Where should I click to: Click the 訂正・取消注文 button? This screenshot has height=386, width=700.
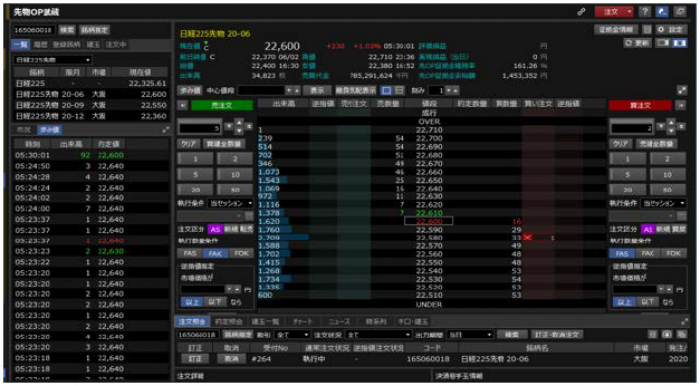(557, 334)
